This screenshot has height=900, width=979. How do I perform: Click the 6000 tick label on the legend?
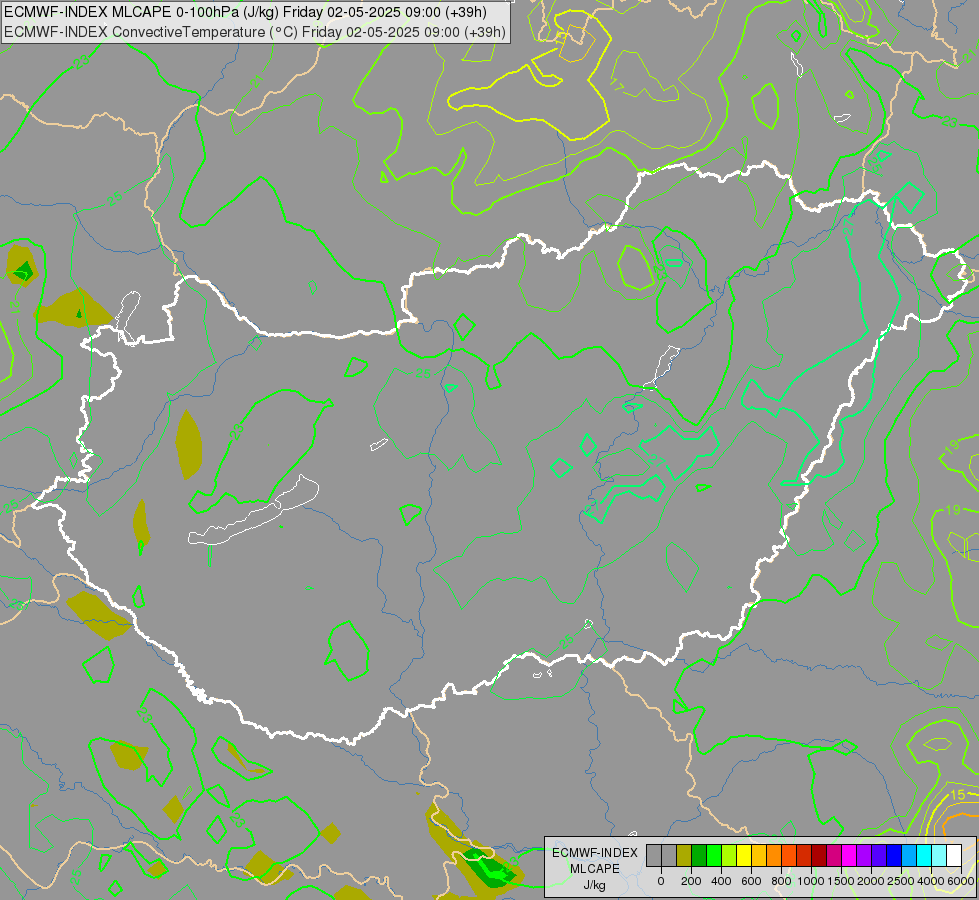coord(961,881)
